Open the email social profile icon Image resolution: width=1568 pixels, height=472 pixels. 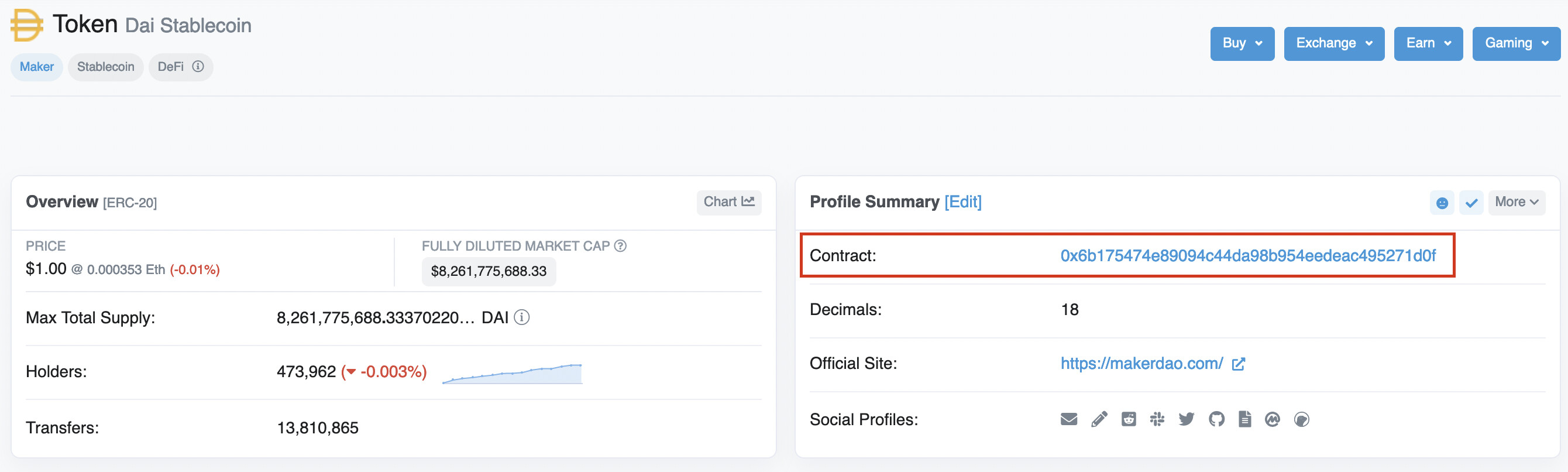click(1069, 419)
